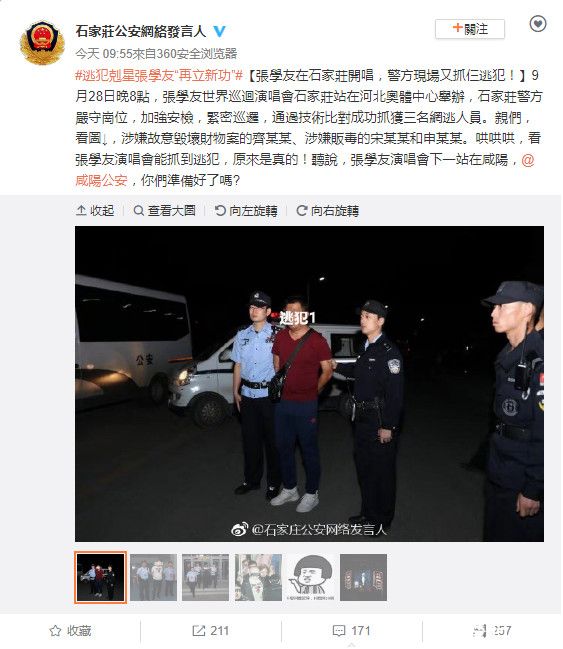Open 石家莊公安網絡發言人 profile name link

pyautogui.click(x=141, y=31)
